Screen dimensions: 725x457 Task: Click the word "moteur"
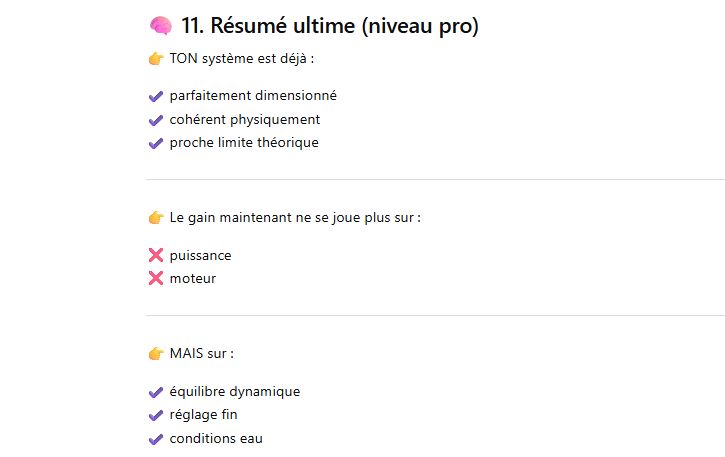193,279
